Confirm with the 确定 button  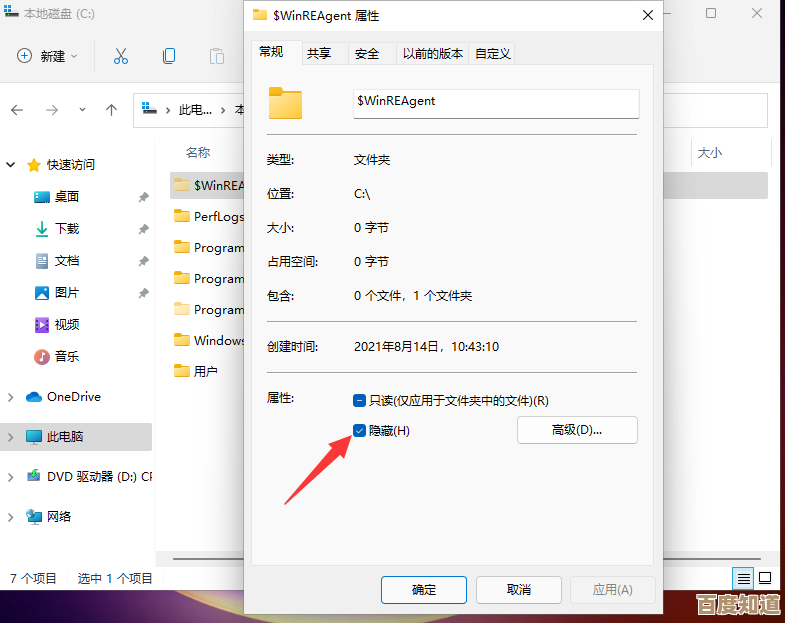424,590
